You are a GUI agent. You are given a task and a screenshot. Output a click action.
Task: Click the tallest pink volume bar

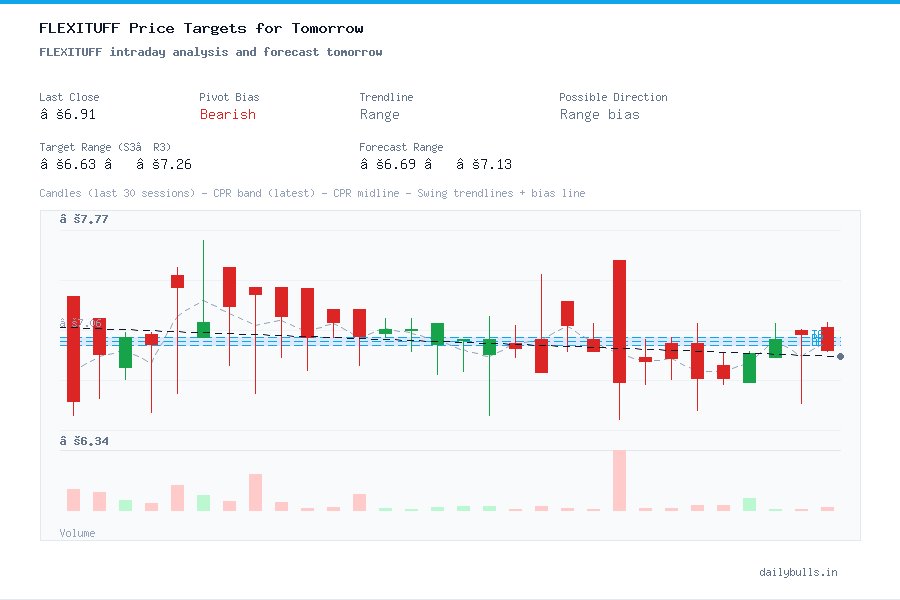619,481
